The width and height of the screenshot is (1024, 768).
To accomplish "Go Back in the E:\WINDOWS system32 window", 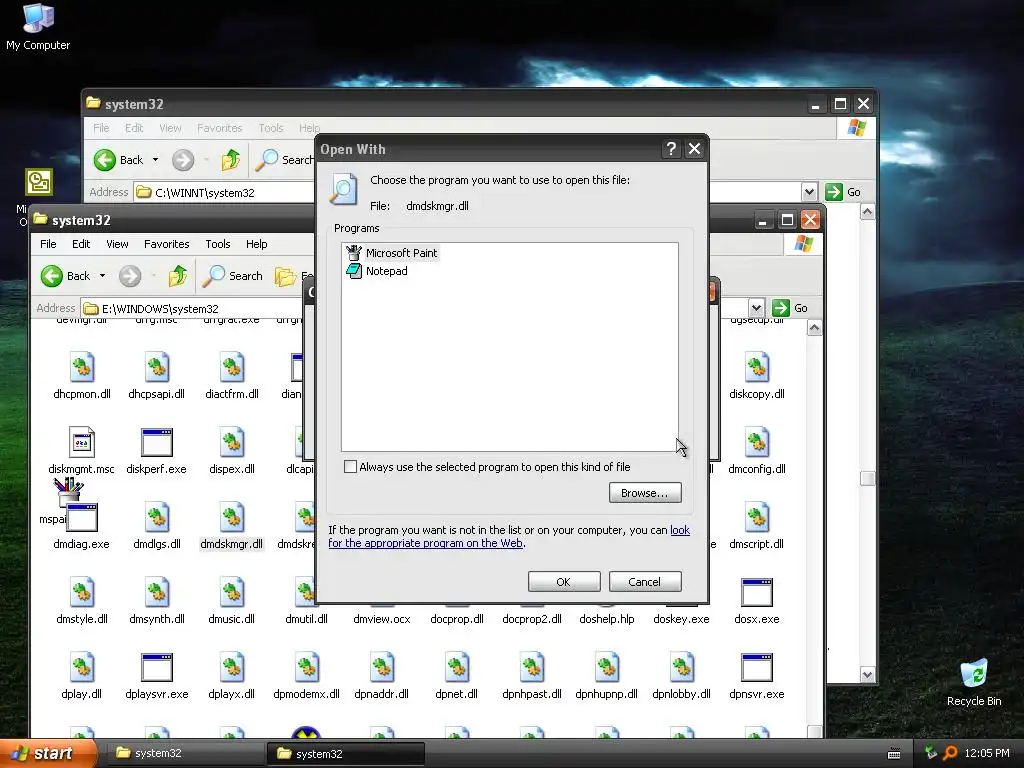I will [66, 276].
